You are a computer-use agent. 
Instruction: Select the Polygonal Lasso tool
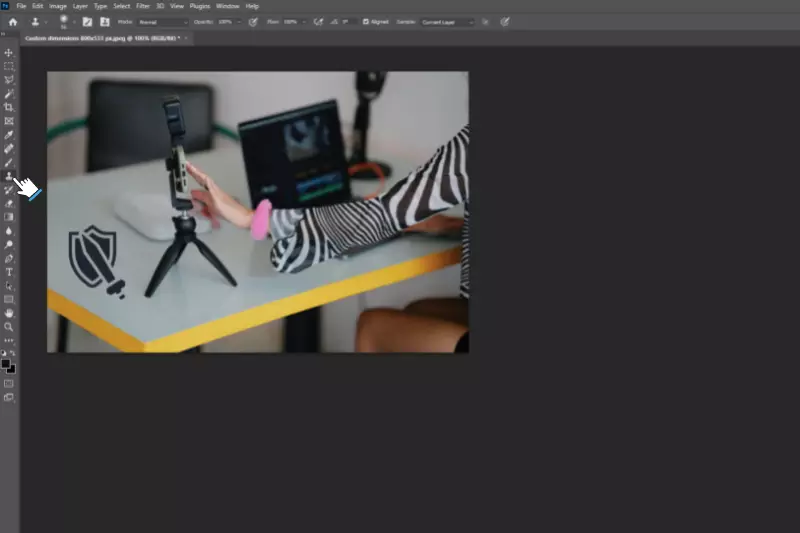coord(9,80)
